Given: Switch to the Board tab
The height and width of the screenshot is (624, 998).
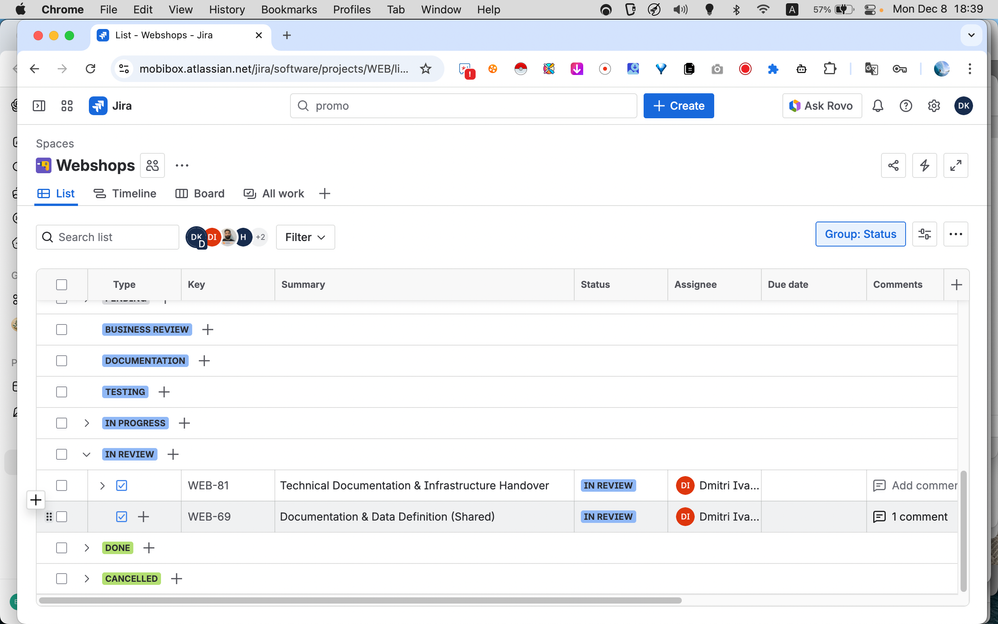Looking at the screenshot, I should pyautogui.click(x=200, y=194).
